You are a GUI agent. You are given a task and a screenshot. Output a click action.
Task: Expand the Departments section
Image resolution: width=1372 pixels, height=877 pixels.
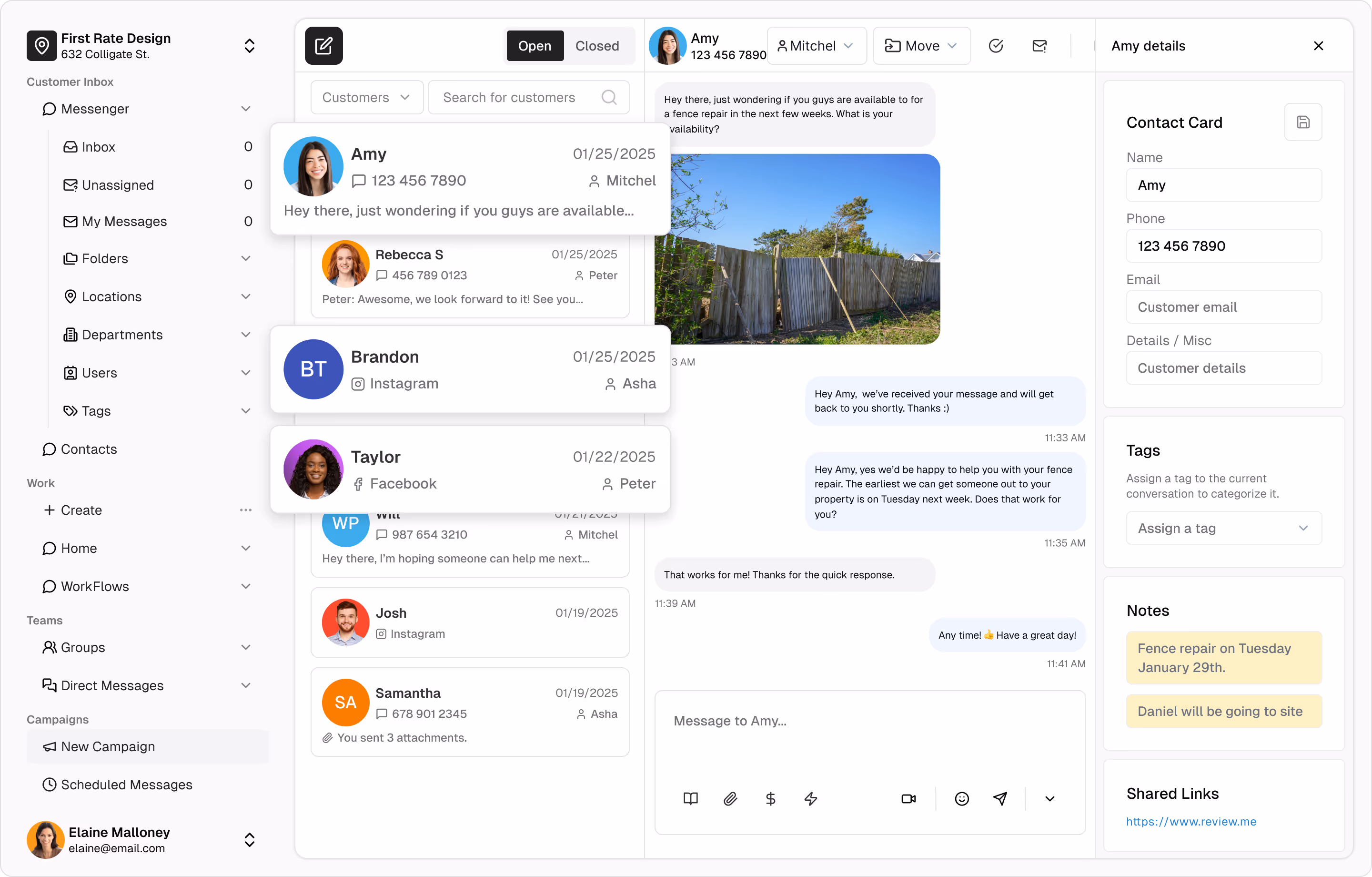tap(245, 335)
